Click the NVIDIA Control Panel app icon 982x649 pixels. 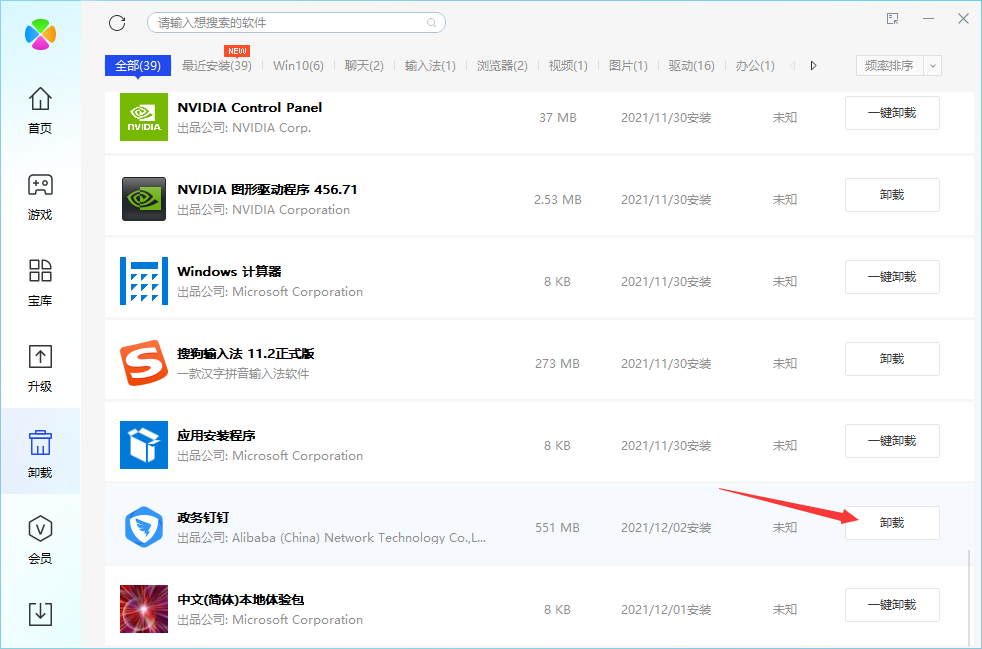(144, 117)
